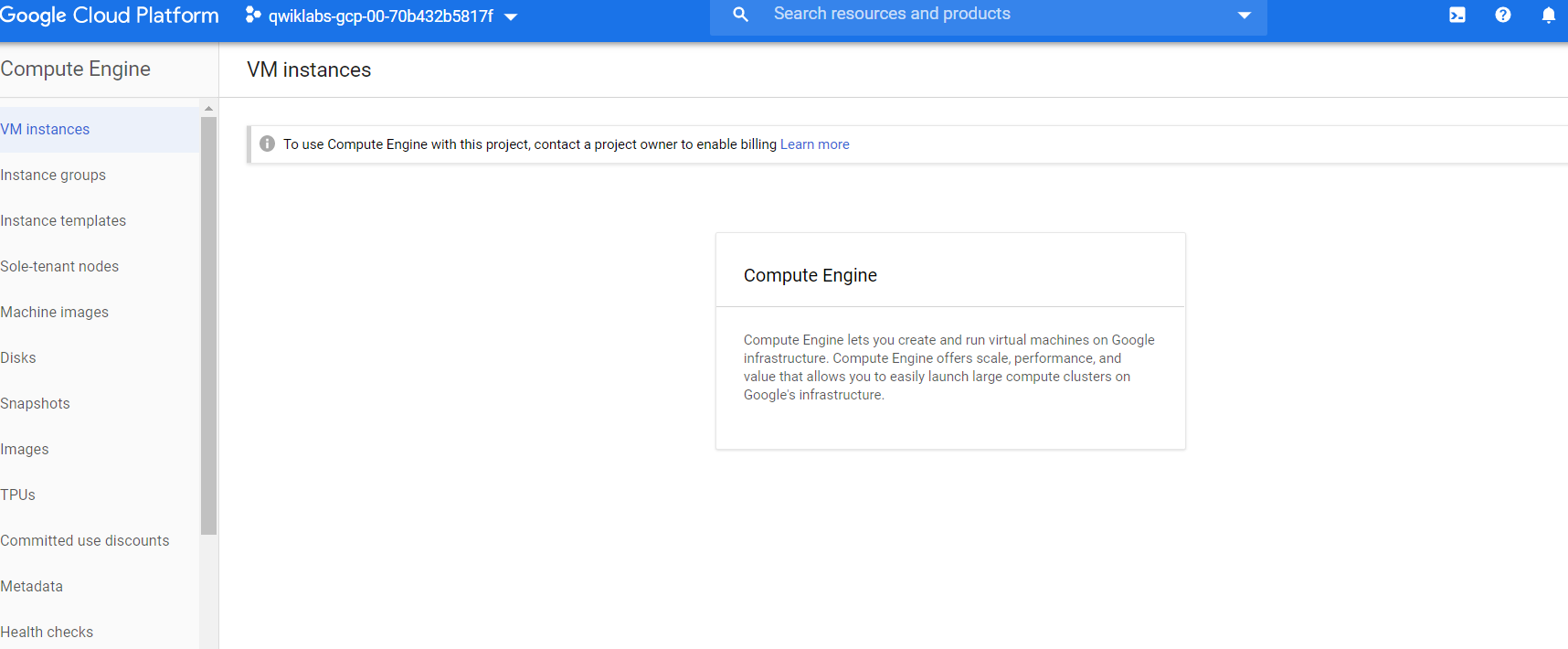
Task: Expand the qwiklabs project dropdown arrow
Action: coord(511,16)
